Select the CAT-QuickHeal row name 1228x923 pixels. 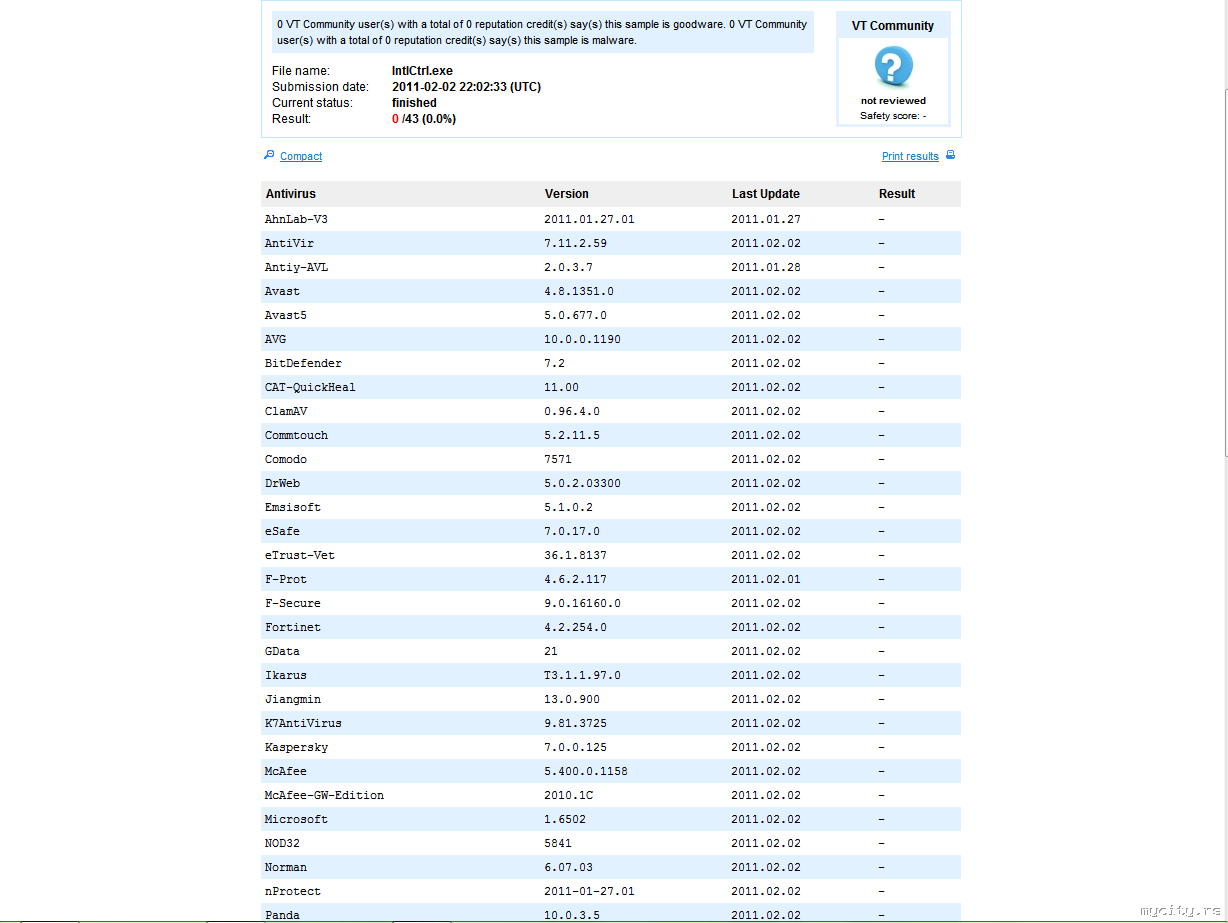click(x=310, y=387)
